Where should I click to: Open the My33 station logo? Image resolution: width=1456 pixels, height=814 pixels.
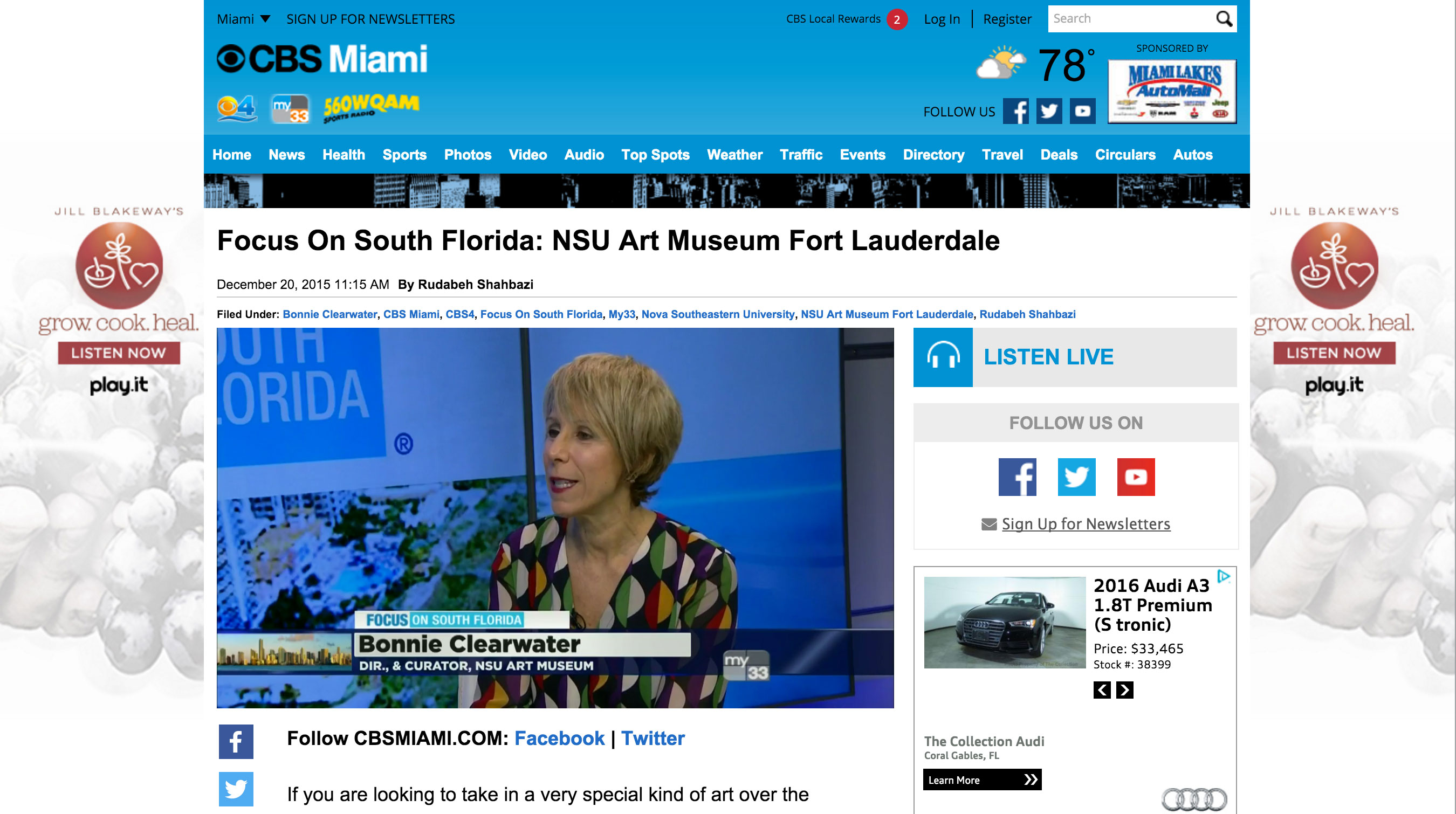(291, 108)
